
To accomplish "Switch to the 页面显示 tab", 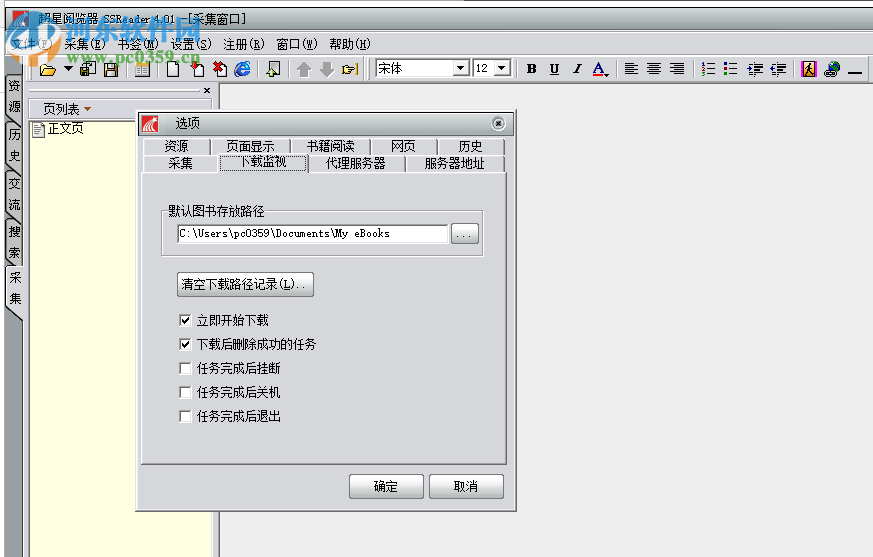I will click(250, 146).
